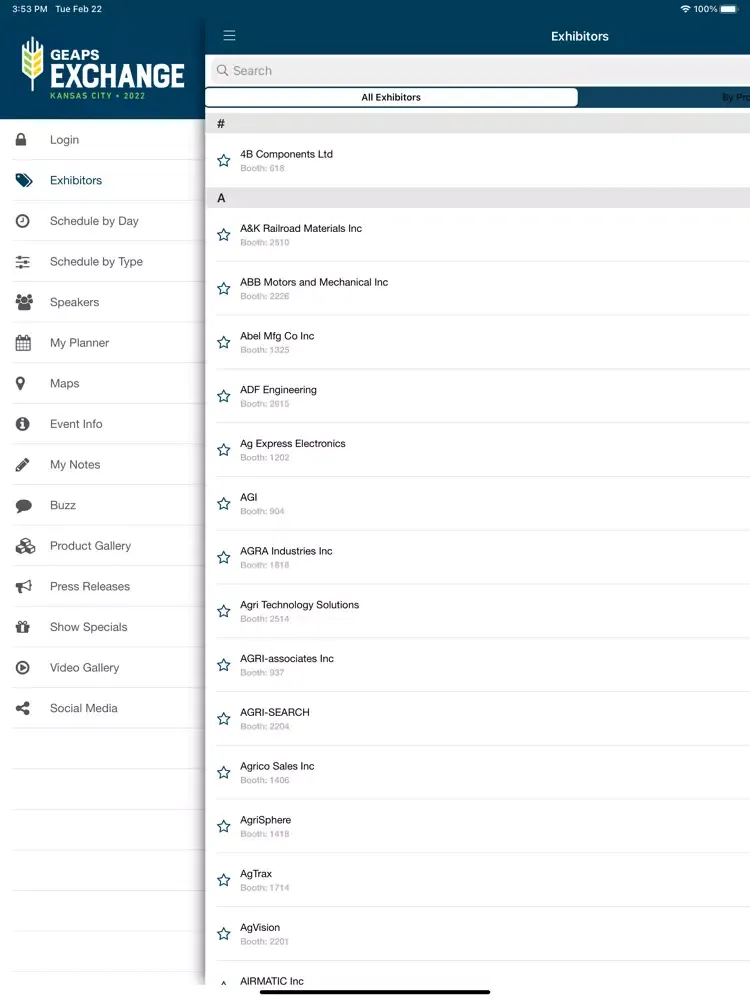The height and width of the screenshot is (1000, 750).
Task: Click the play icon beside Video Gallery
Action: [x=22, y=667]
